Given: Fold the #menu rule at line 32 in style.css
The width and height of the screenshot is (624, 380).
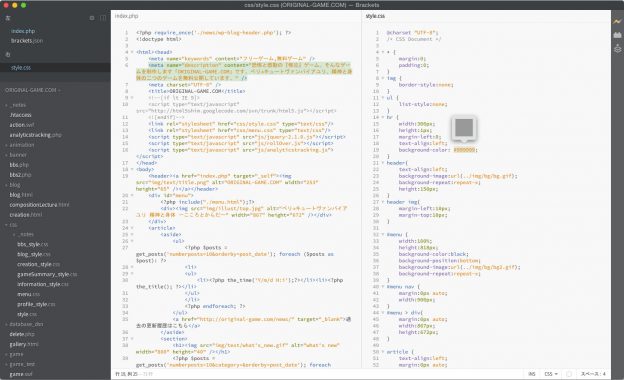Looking at the screenshot, I should [383, 235].
